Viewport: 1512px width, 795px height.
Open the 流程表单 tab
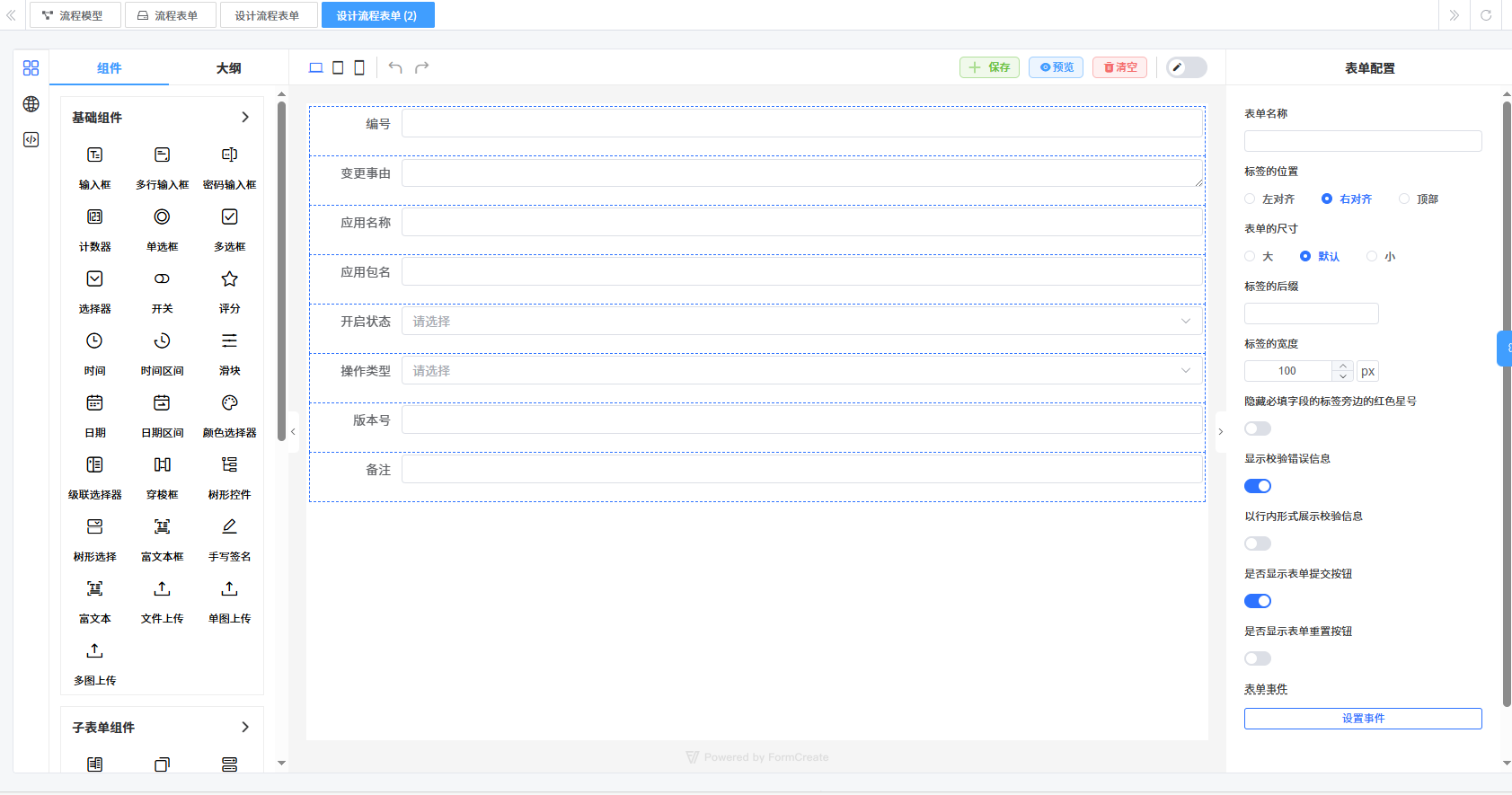click(x=170, y=15)
